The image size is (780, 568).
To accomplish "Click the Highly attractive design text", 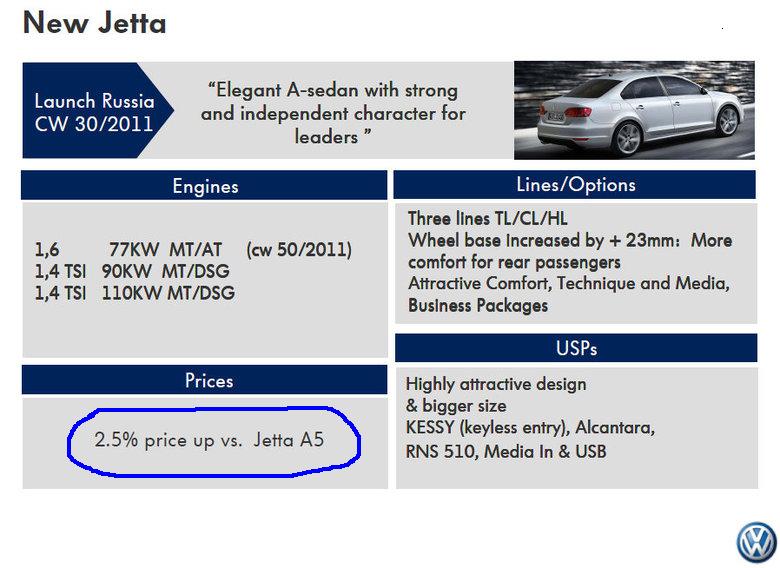I will [496, 384].
